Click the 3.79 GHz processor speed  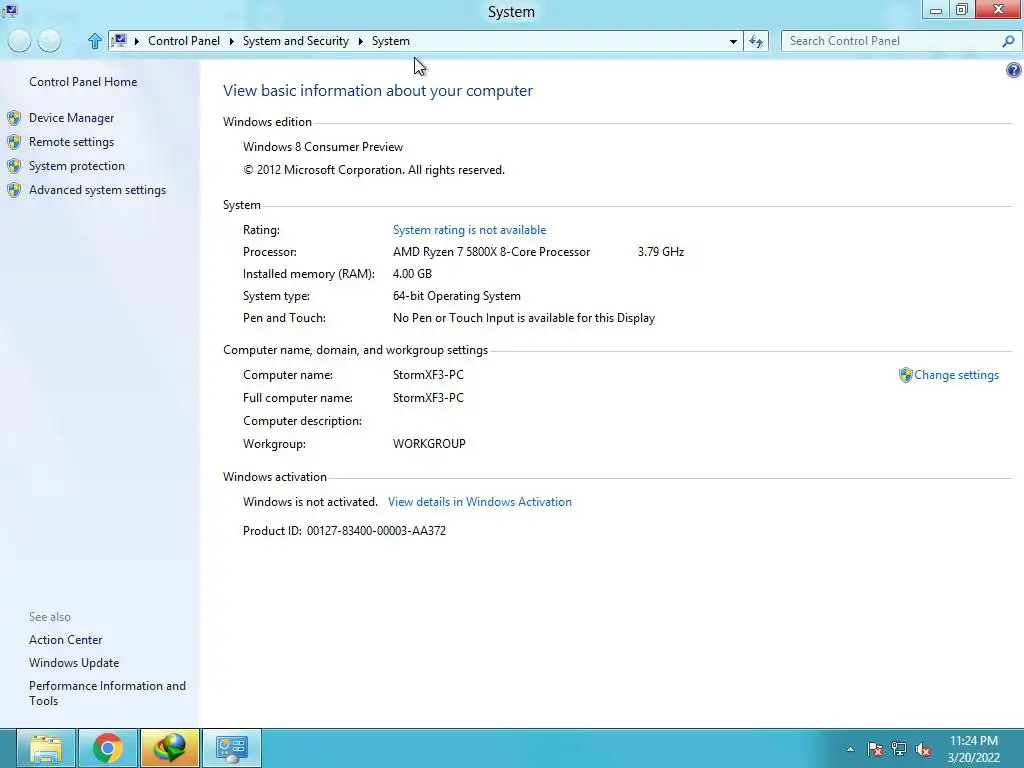(660, 251)
